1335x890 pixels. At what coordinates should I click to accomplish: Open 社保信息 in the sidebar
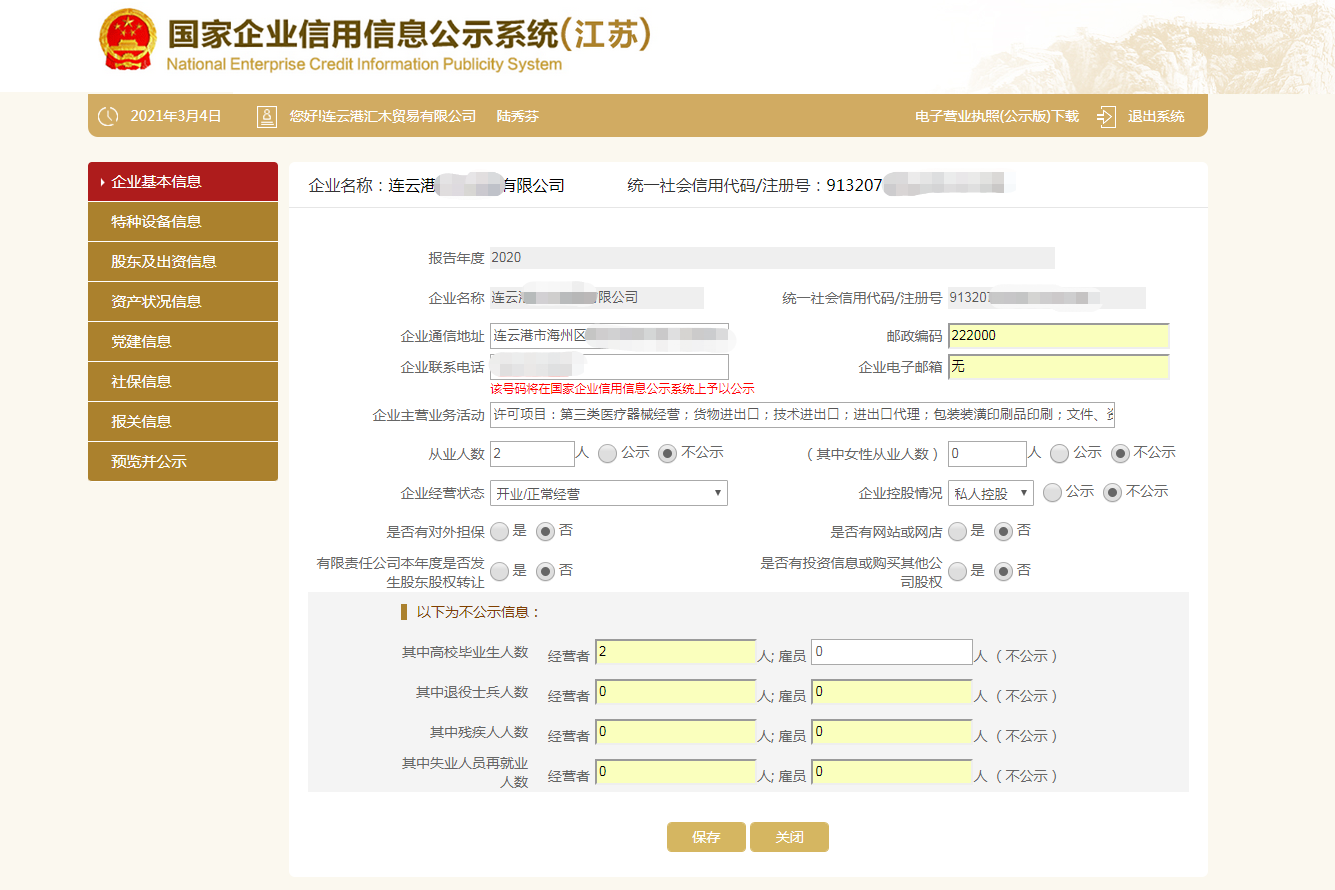183,382
